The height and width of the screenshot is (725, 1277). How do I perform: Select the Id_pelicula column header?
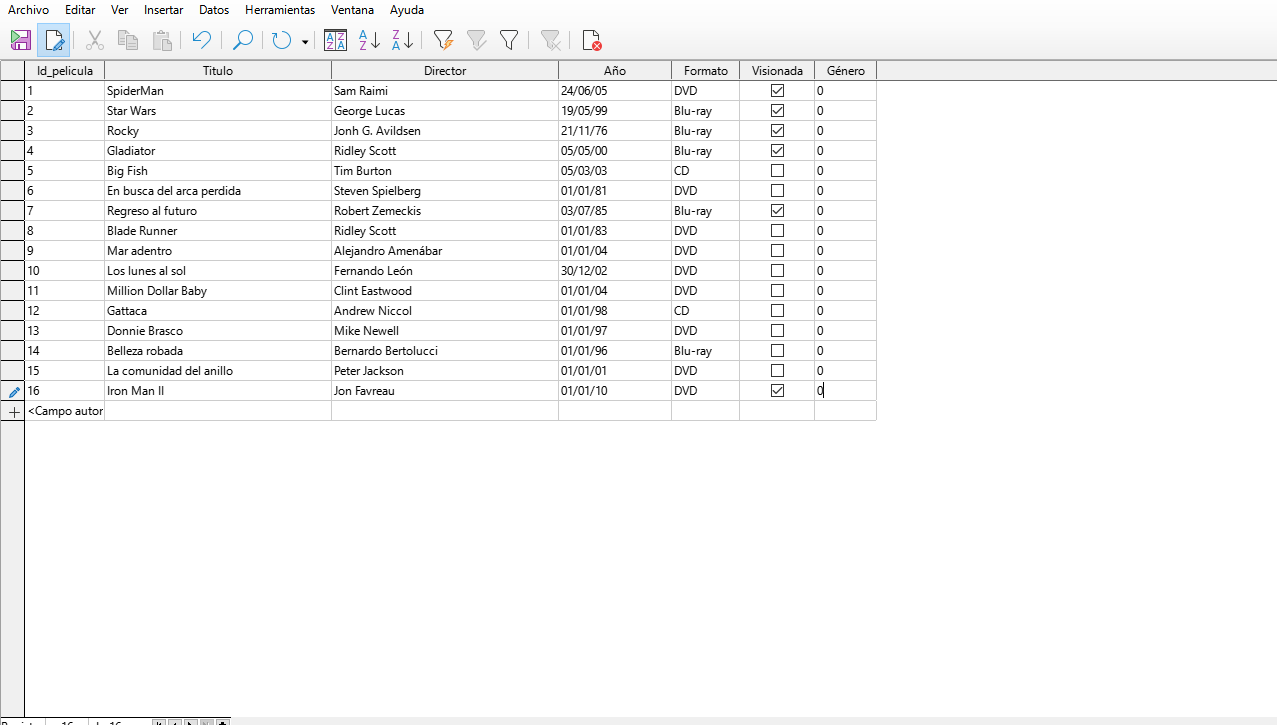(65, 71)
